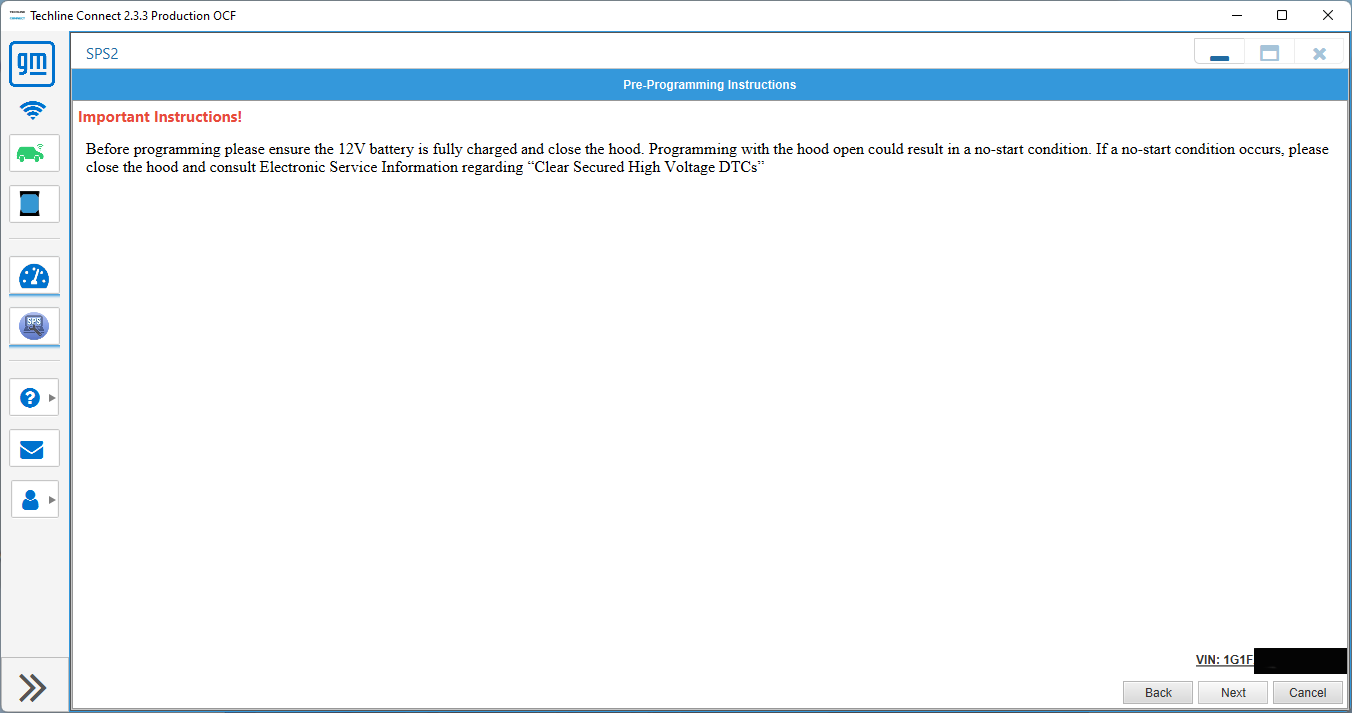Expand the arrow beside the help icon

(52, 398)
